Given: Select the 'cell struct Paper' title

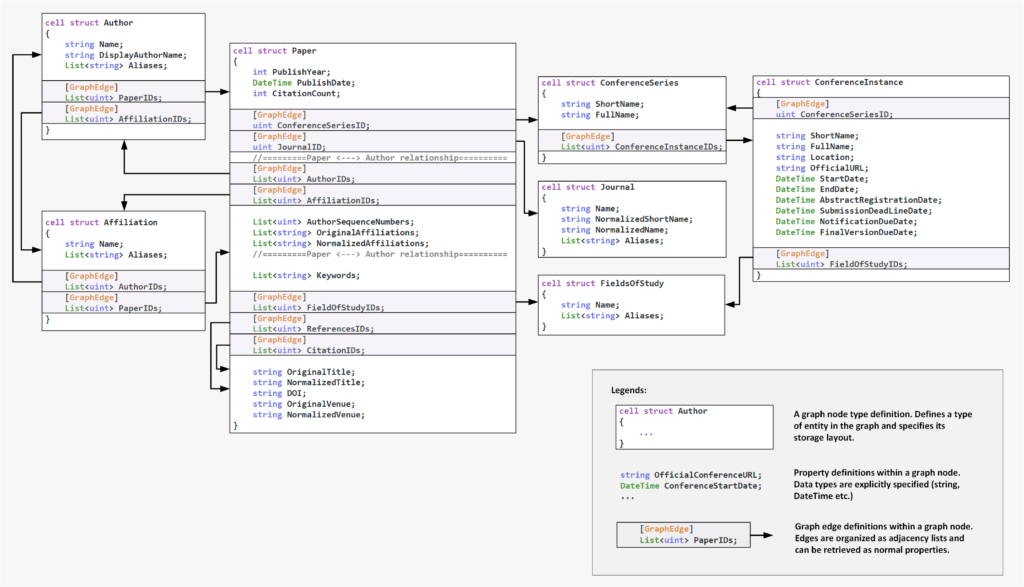Looking at the screenshot, I should point(274,50).
